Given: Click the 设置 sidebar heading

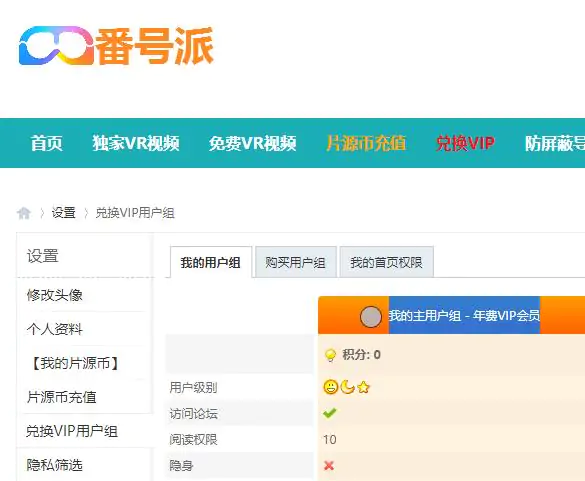Looking at the screenshot, I should [x=43, y=256].
